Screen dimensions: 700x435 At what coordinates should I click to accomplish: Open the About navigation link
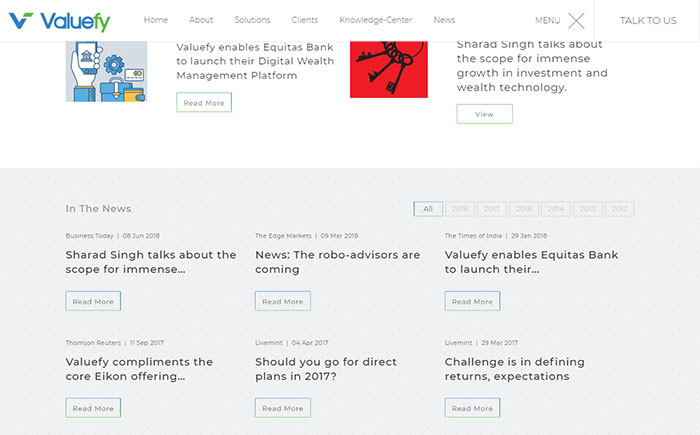point(201,20)
